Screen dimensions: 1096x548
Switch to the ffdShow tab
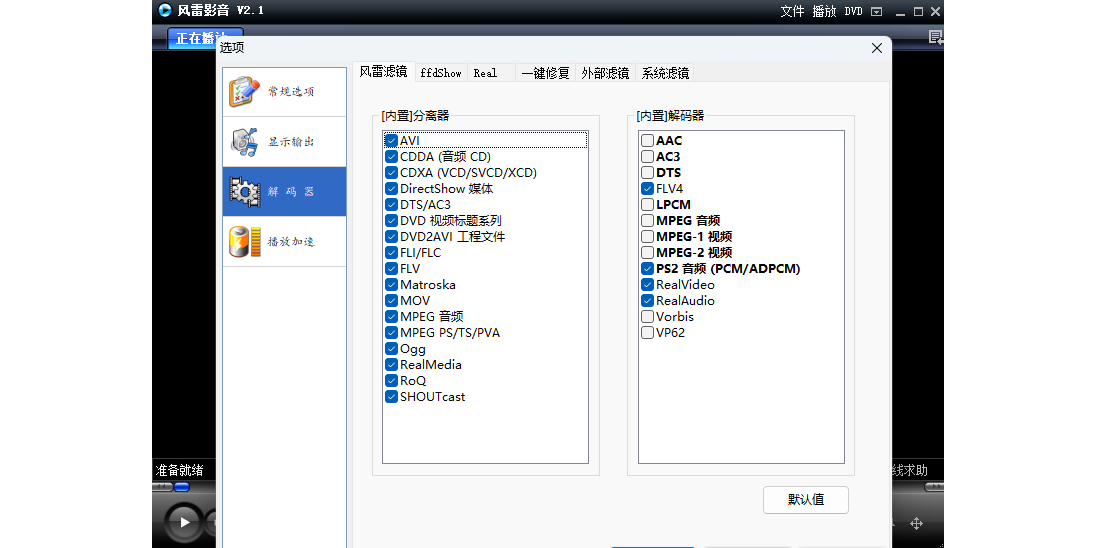tap(441, 73)
